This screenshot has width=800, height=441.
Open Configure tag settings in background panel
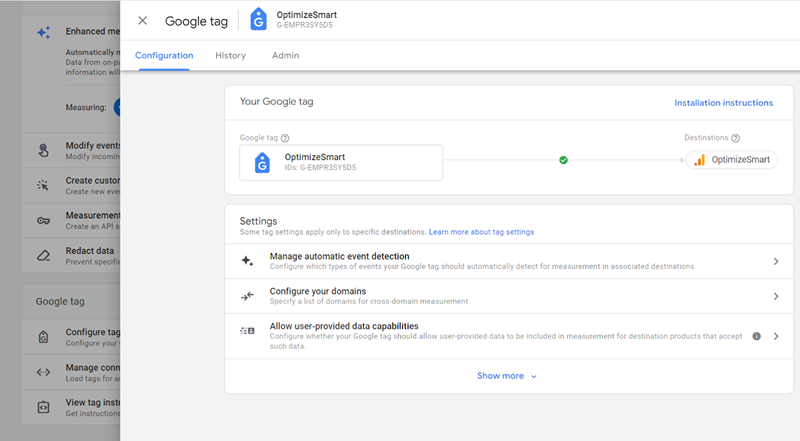click(x=70, y=337)
